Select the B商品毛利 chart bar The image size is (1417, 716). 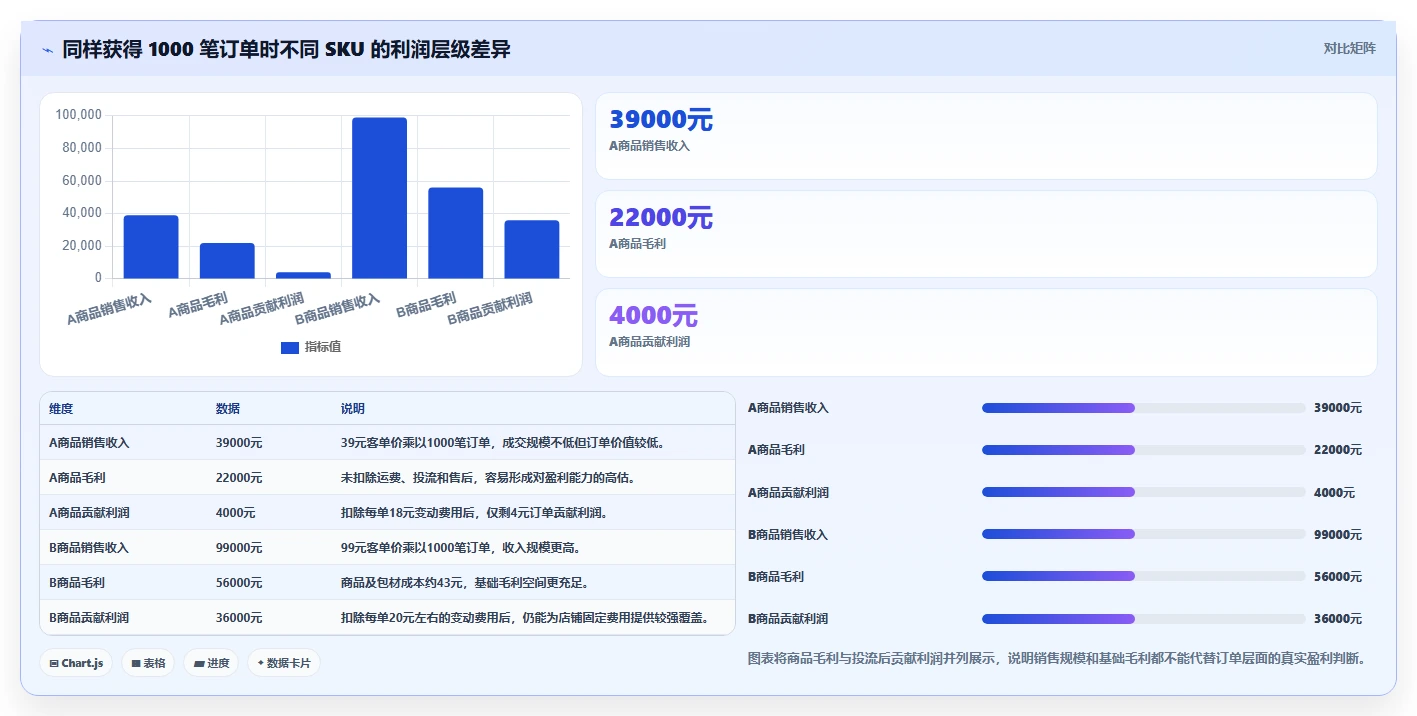[x=455, y=233]
